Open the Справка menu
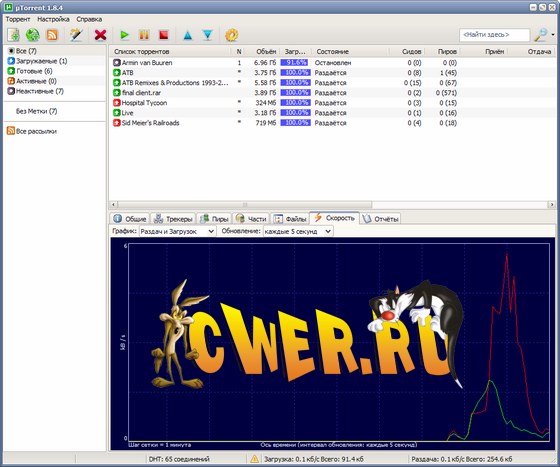560x467 pixels. coord(89,19)
